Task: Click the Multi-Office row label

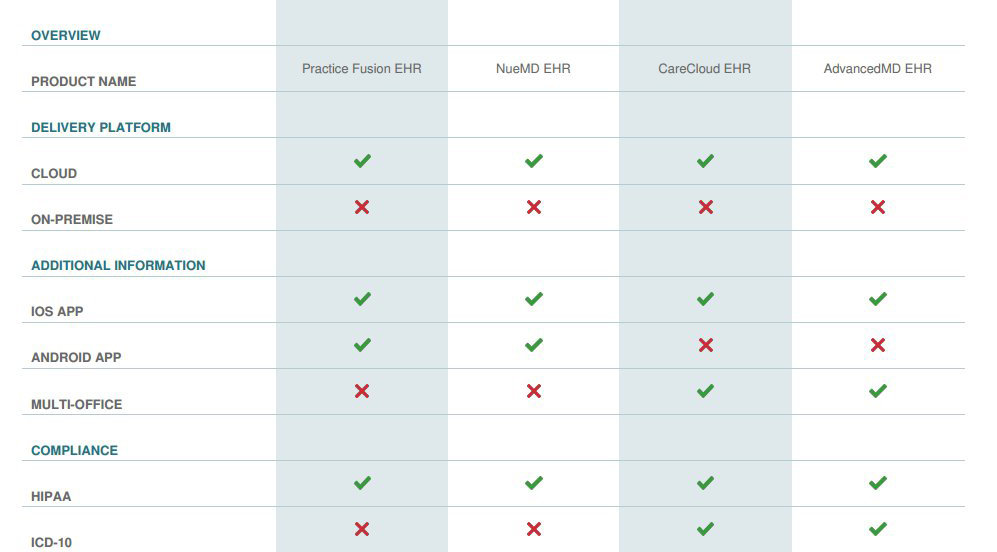Action: tap(76, 404)
